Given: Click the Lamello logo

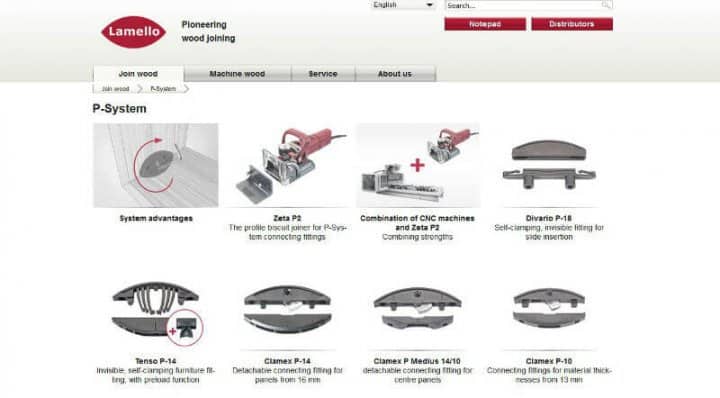Looking at the screenshot, I should point(134,32).
